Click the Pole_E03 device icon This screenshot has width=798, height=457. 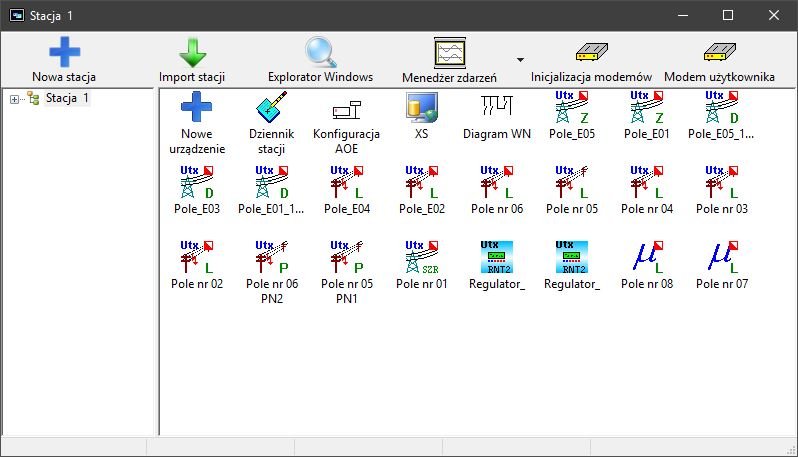point(197,183)
